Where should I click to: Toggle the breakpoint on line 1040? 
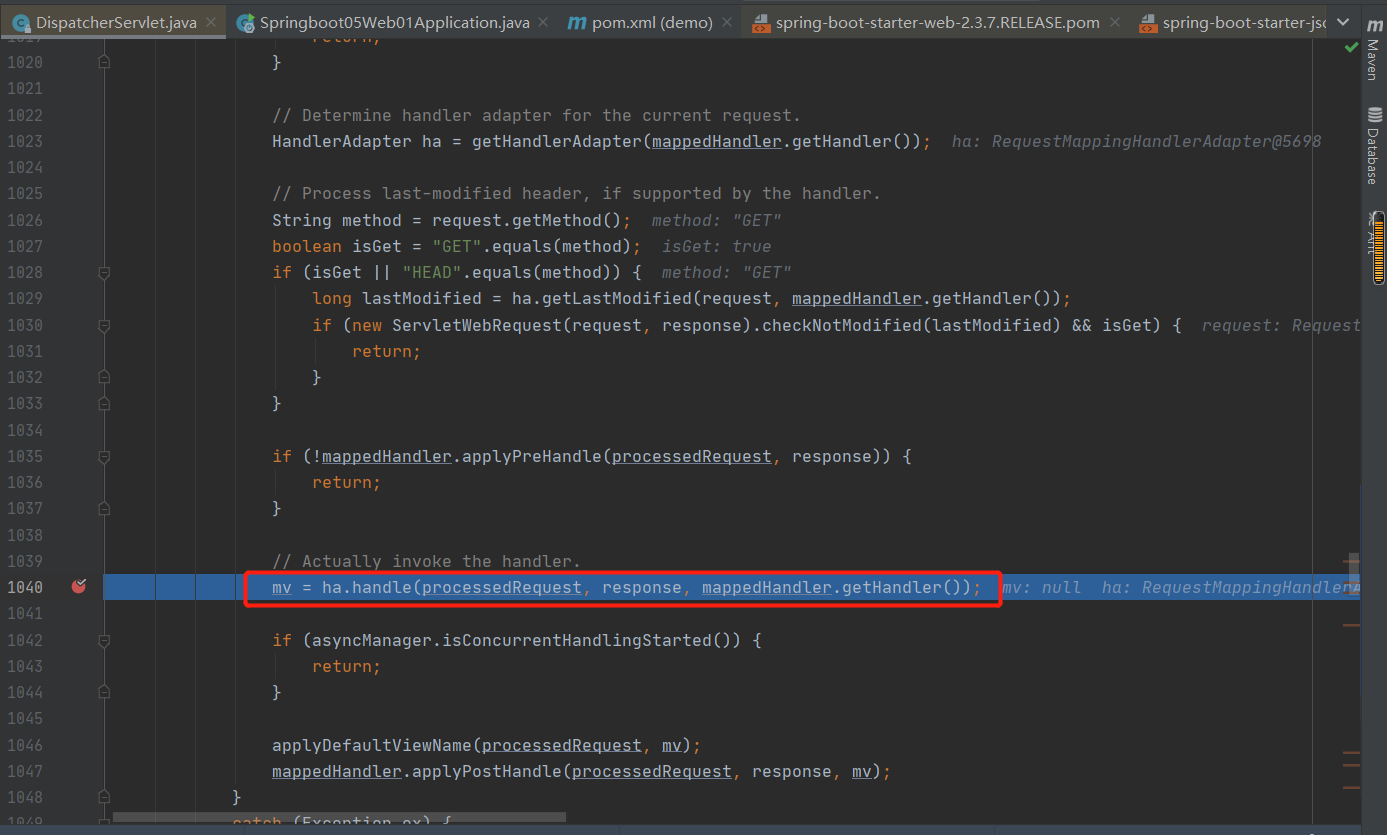[79, 587]
